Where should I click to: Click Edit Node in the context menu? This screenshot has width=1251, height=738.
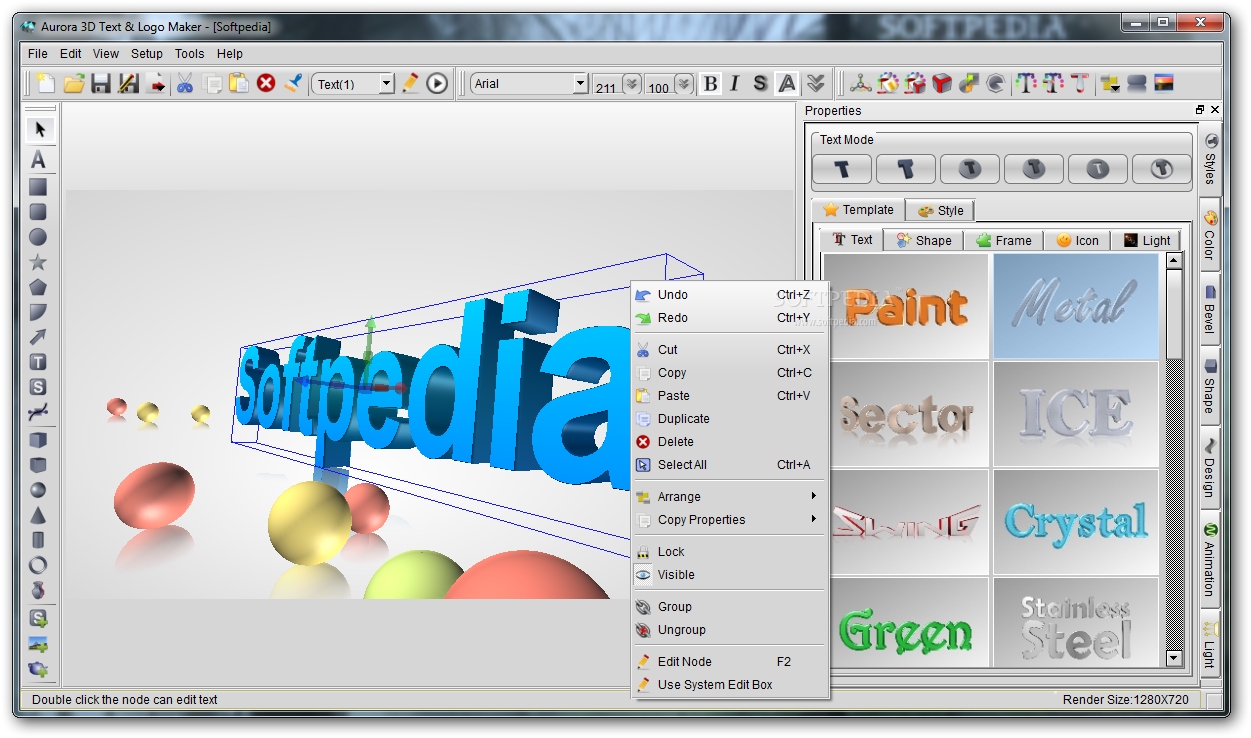tap(730, 662)
